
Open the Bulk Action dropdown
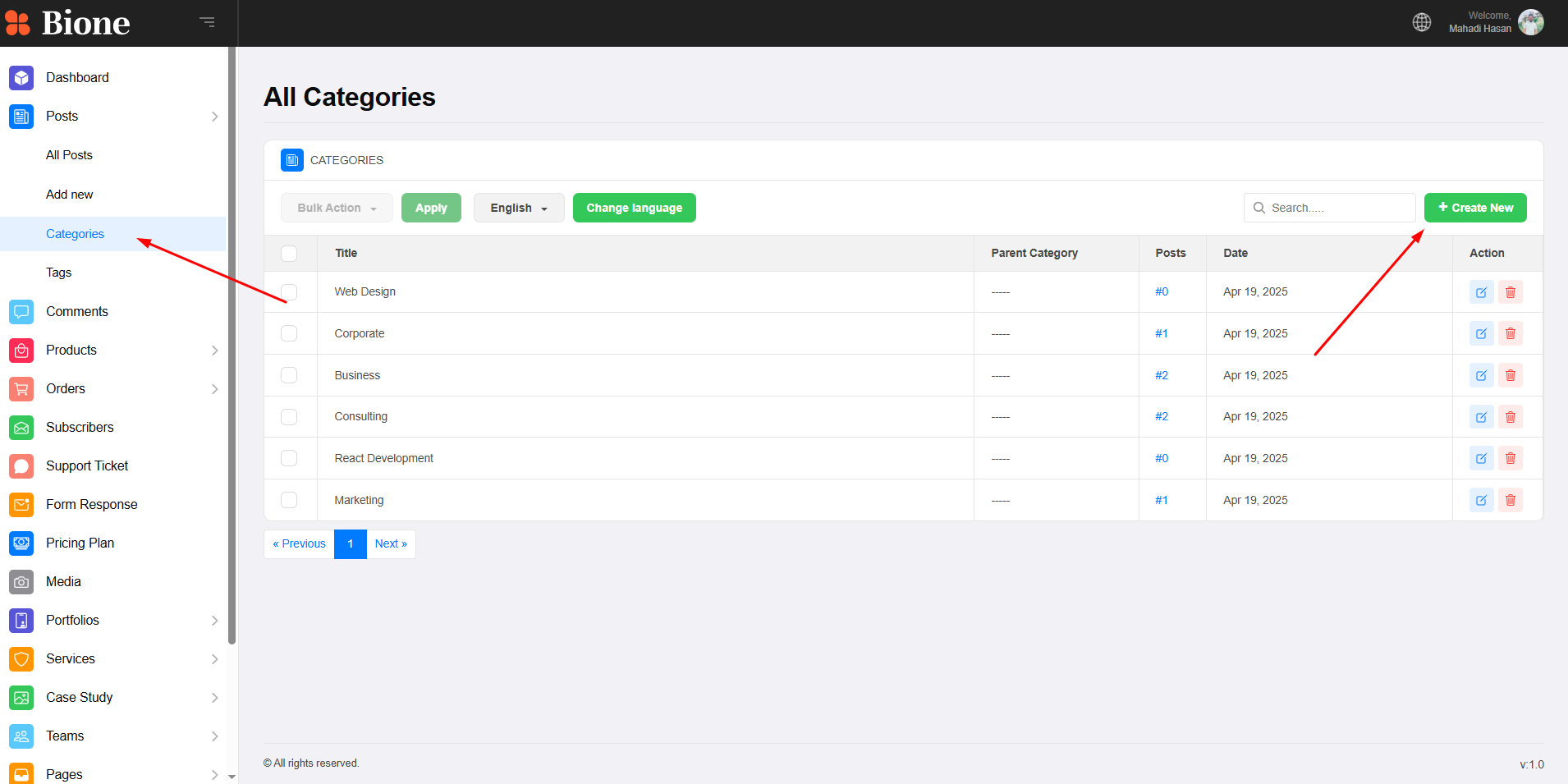coord(337,208)
